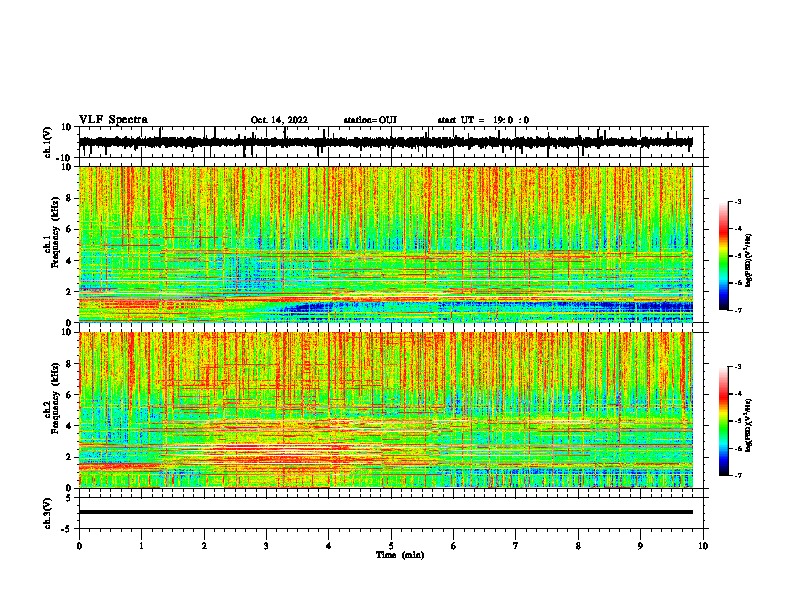Click the "6" kHz tick on the ch.2 spectrogram

[69, 395]
